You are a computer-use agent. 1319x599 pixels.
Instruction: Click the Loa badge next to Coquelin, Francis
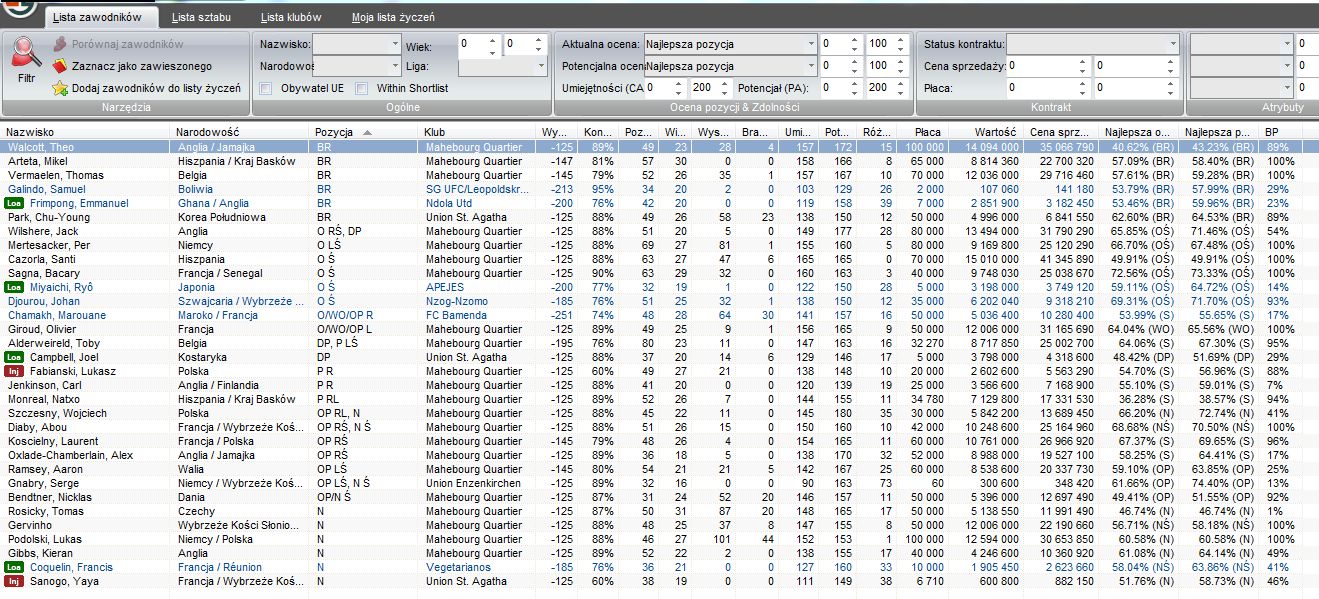pos(14,567)
